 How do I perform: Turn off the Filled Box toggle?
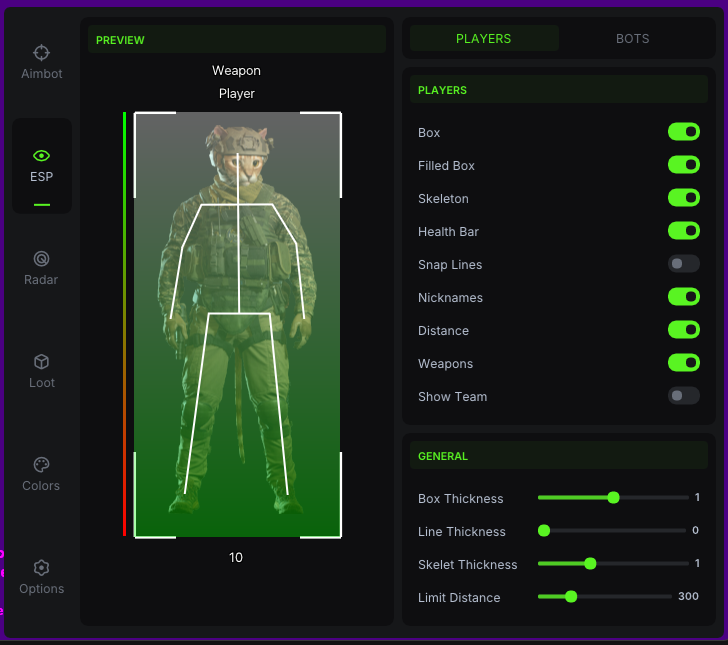point(684,165)
